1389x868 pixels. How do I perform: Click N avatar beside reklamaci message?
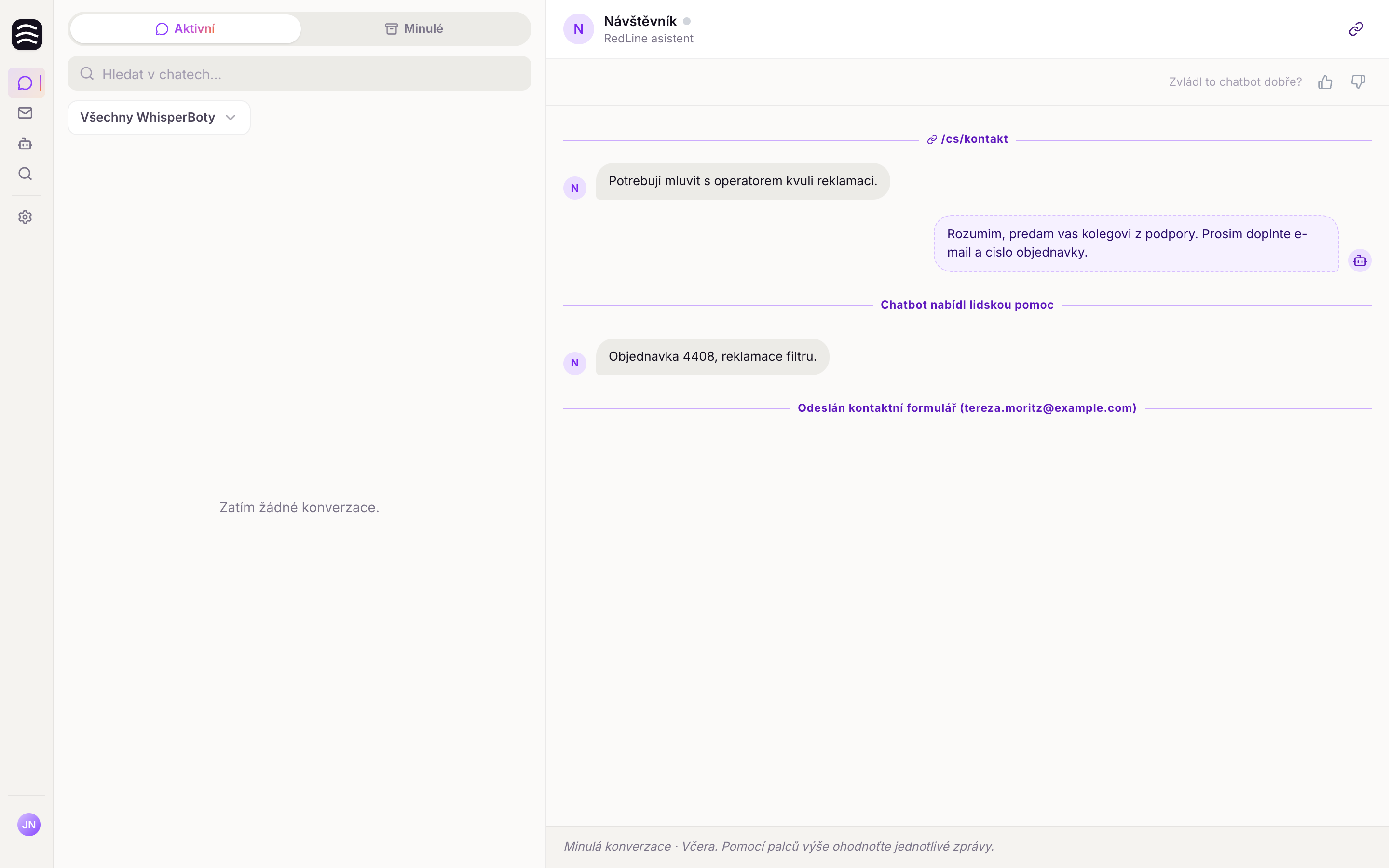coord(574,188)
